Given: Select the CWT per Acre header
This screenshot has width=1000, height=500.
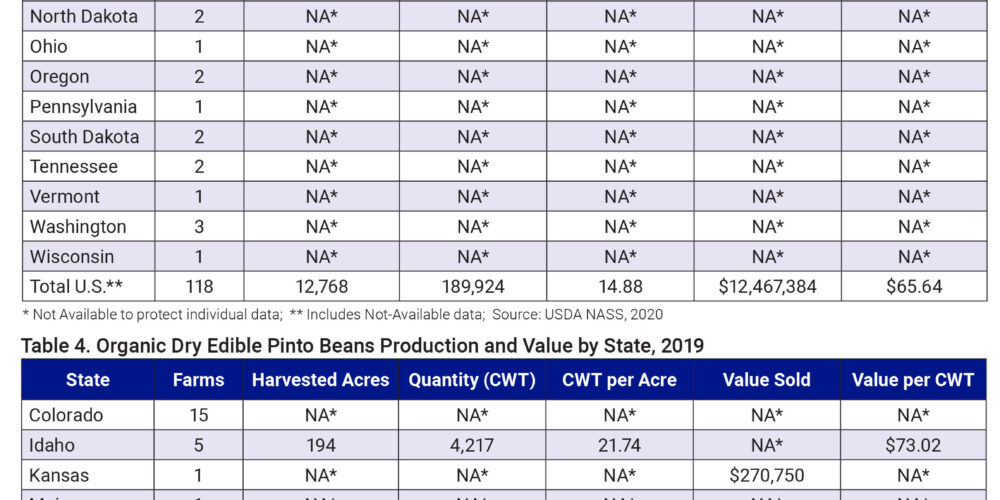Looking at the screenshot, I should pos(619,380).
